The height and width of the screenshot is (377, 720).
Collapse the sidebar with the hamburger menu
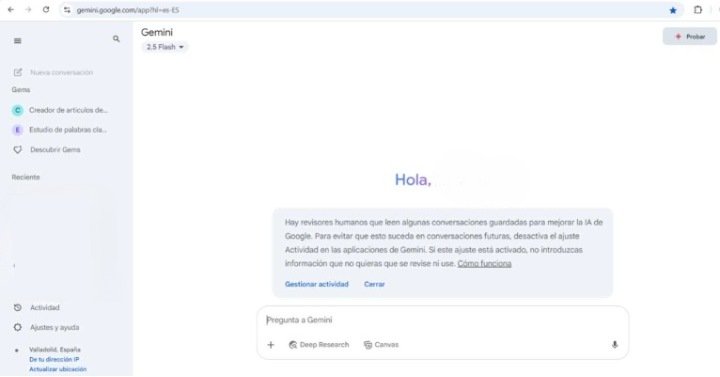pos(17,41)
